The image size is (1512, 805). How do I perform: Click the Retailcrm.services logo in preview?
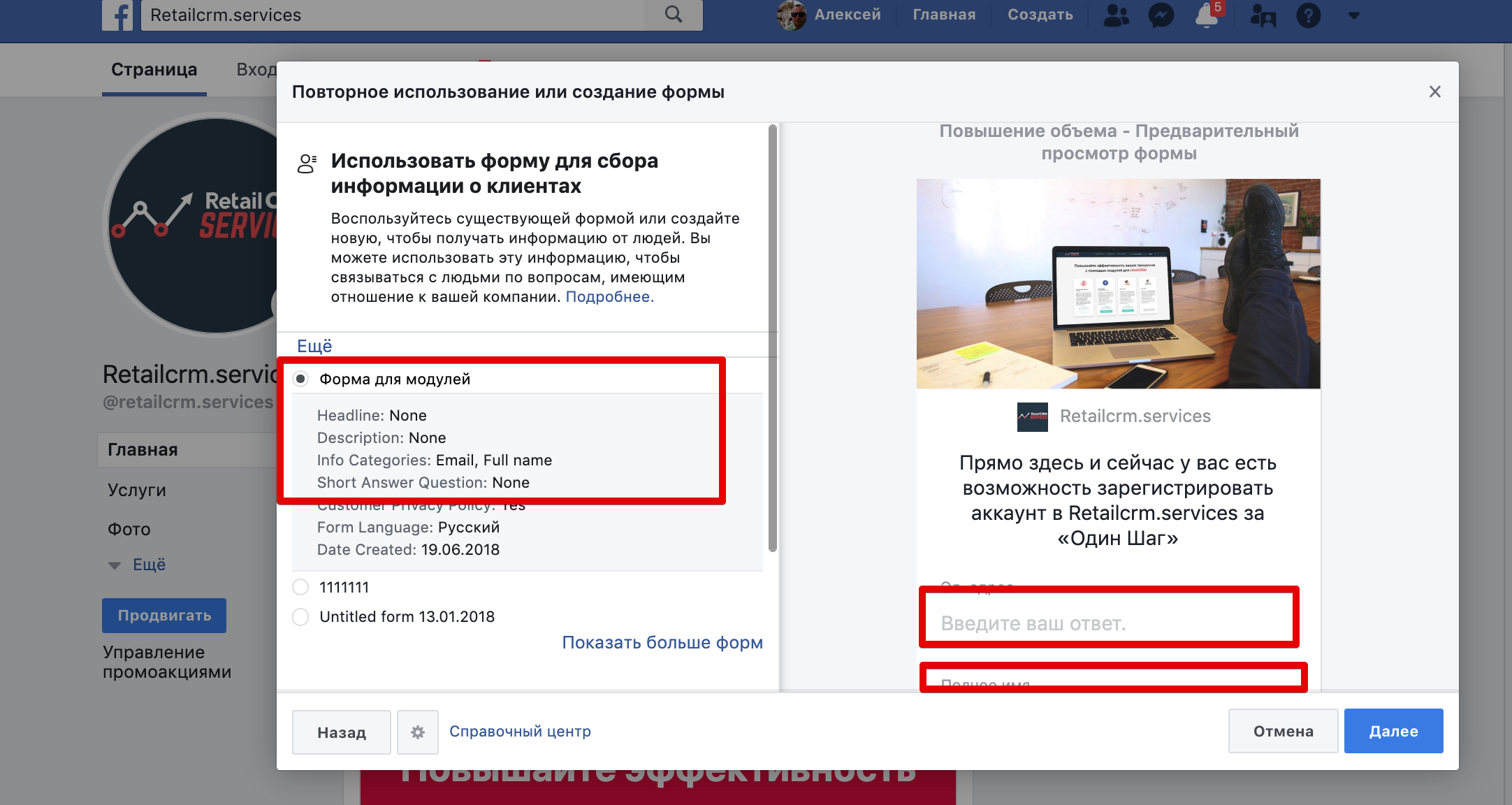point(1033,416)
